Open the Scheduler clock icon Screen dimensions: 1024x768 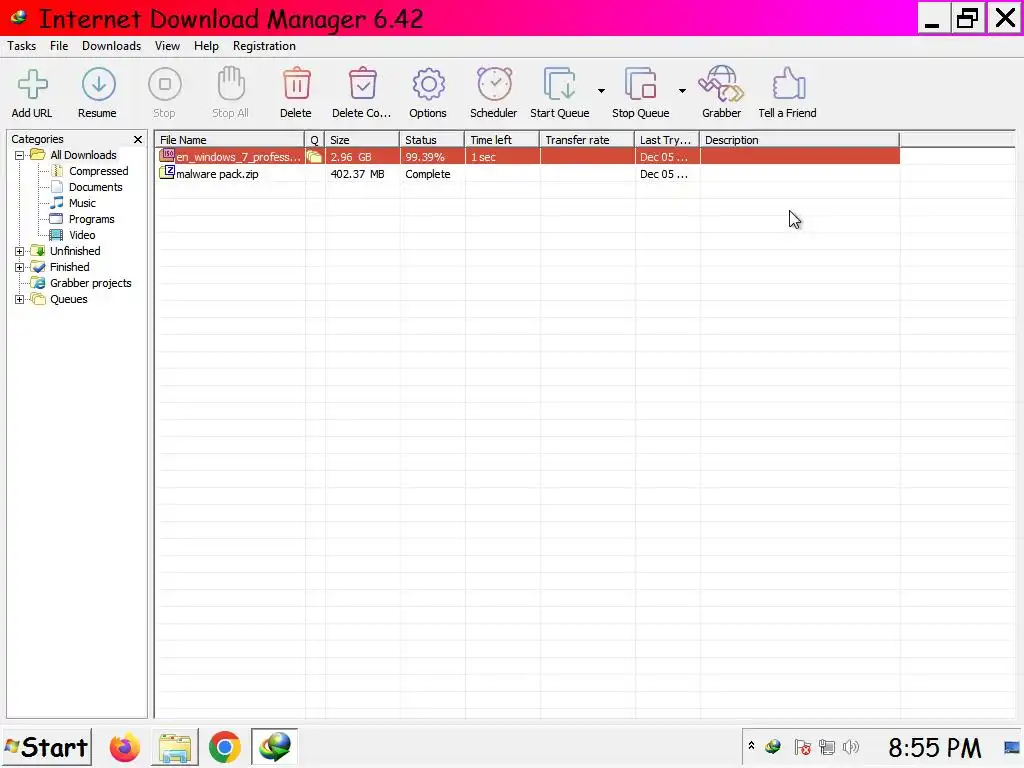[x=494, y=84]
